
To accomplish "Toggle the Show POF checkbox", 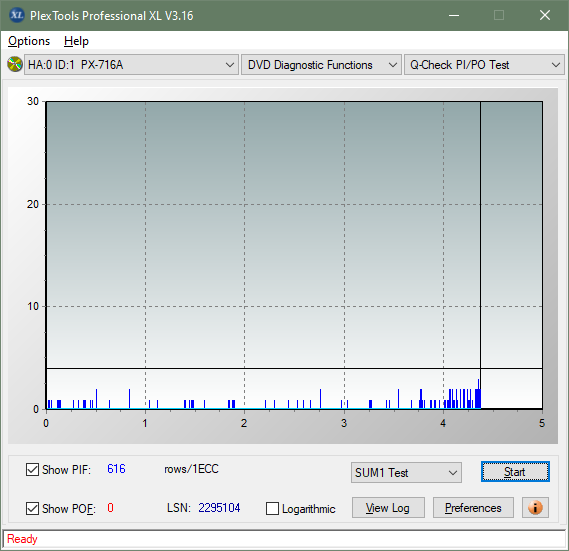I will (x=32, y=508).
